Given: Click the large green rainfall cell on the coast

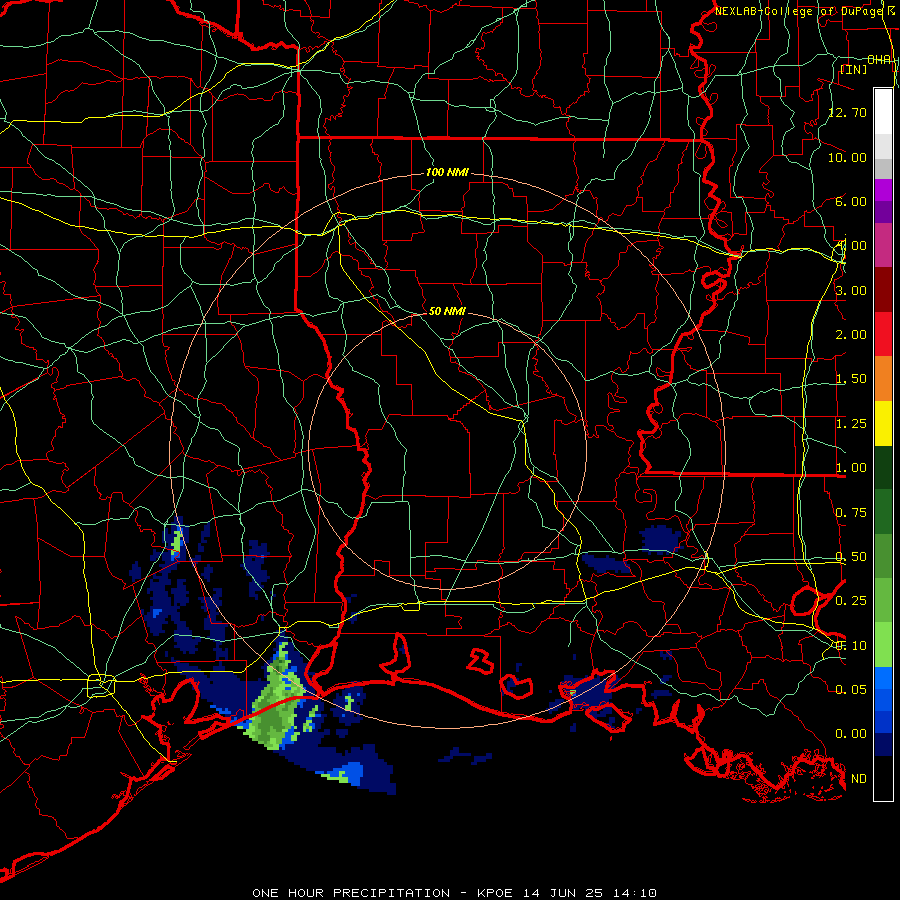Looking at the screenshot, I should coord(278,703).
